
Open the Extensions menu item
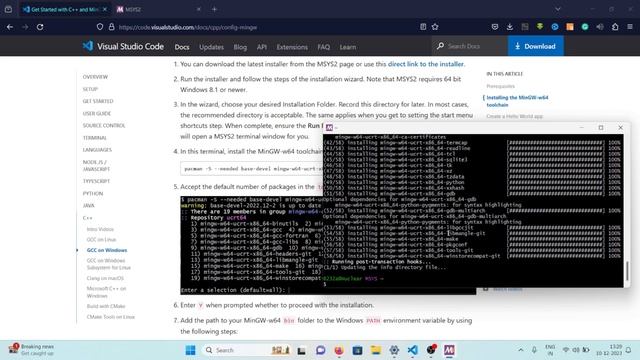pyautogui.click(x=292, y=47)
